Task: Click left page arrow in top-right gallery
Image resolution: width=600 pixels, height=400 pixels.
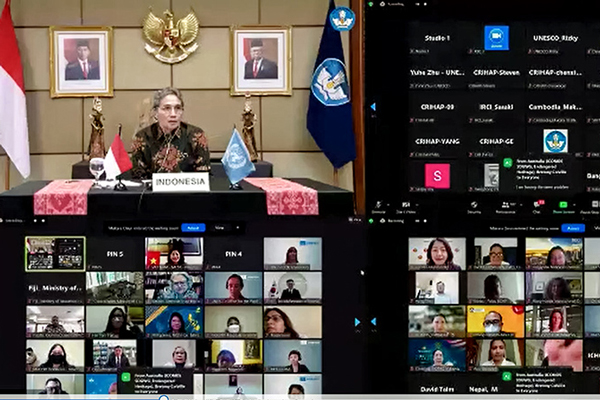Action: pos(373,106)
